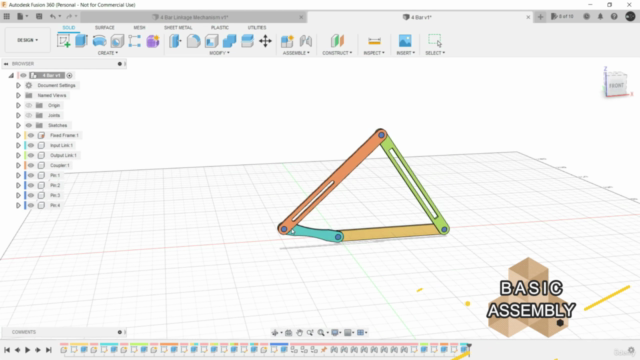Select the Combine tool

pos(229,41)
